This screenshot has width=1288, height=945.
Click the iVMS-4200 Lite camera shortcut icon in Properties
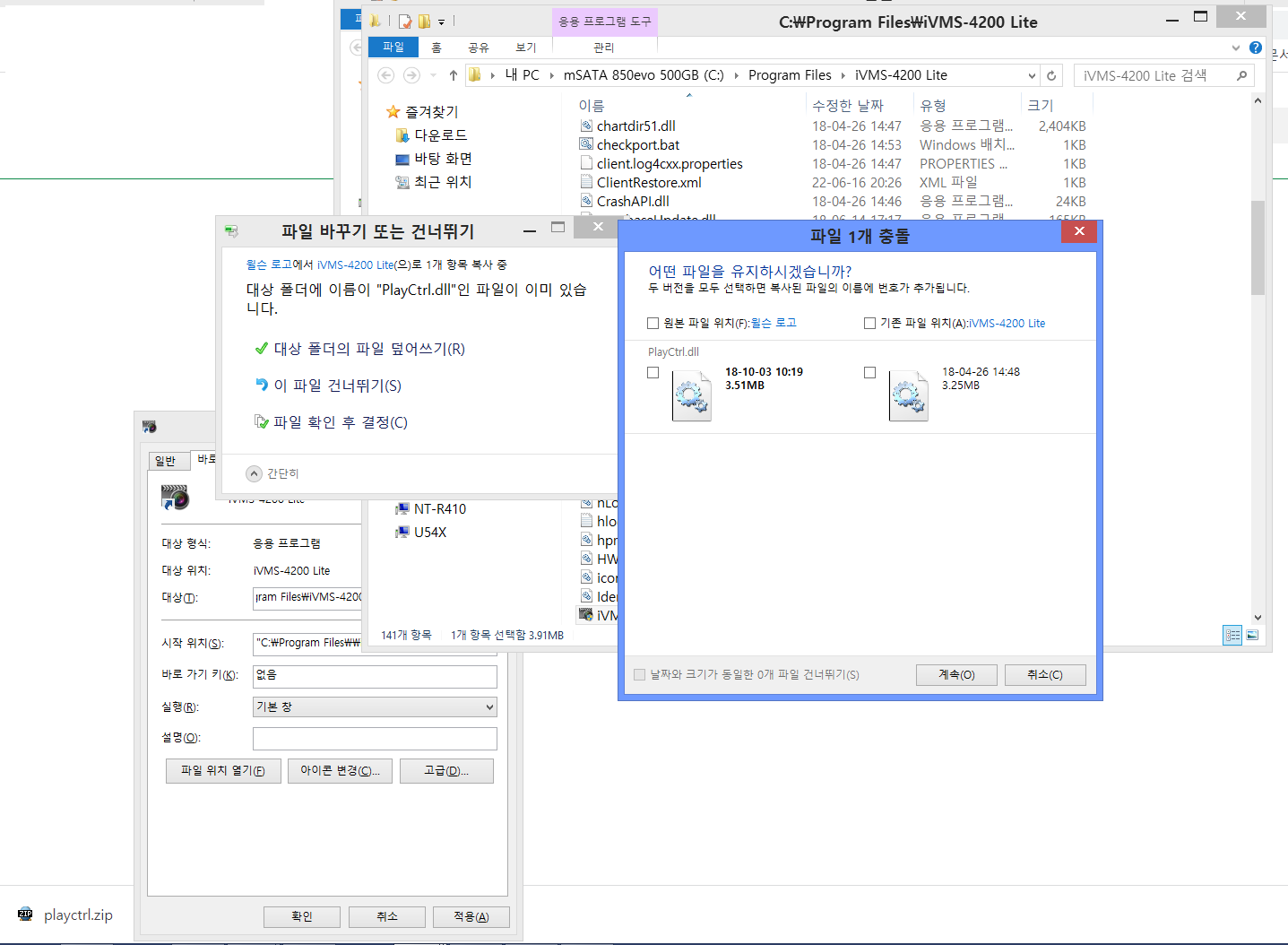pos(175,497)
